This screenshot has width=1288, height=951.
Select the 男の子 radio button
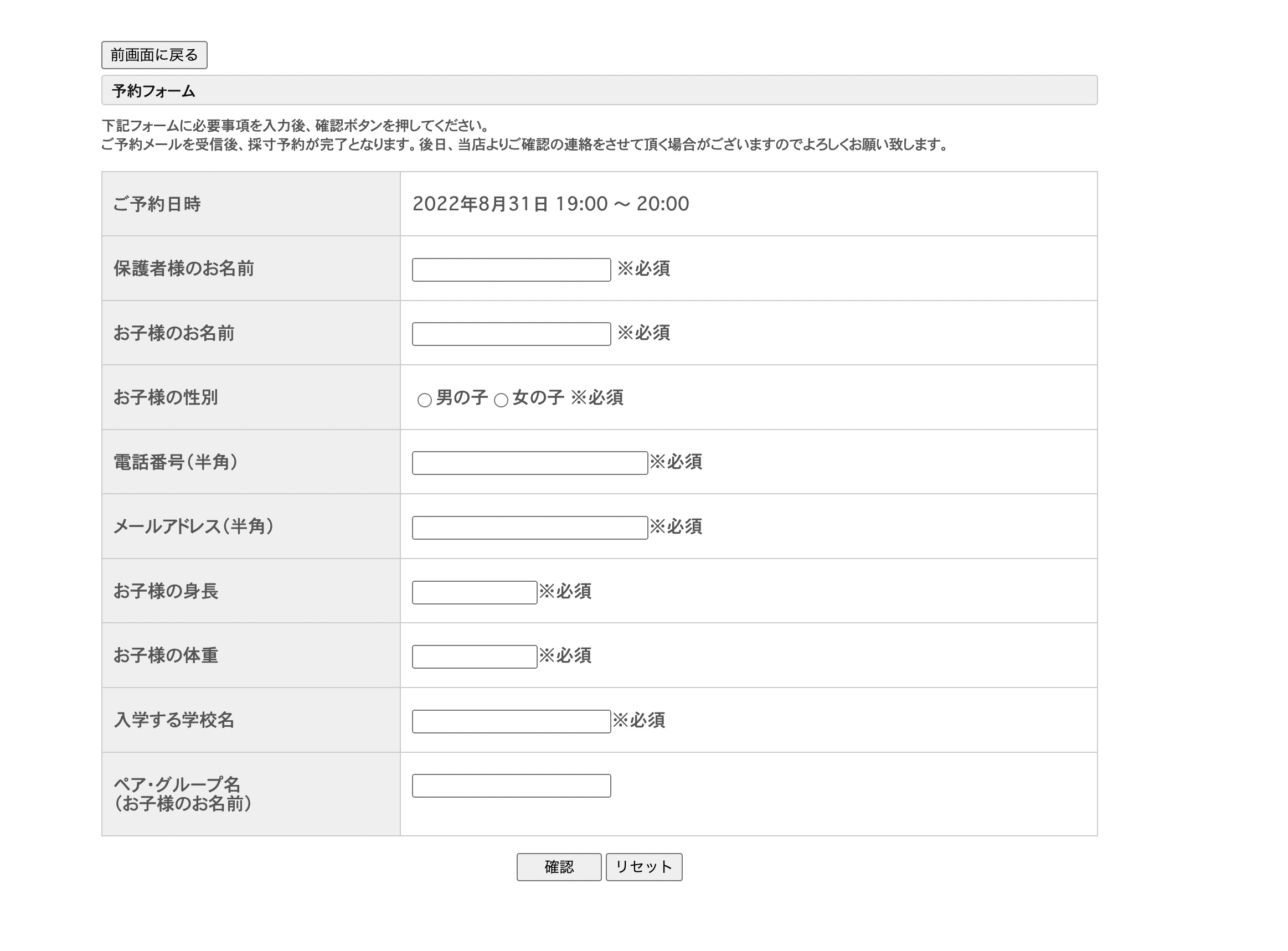pyautogui.click(x=424, y=400)
